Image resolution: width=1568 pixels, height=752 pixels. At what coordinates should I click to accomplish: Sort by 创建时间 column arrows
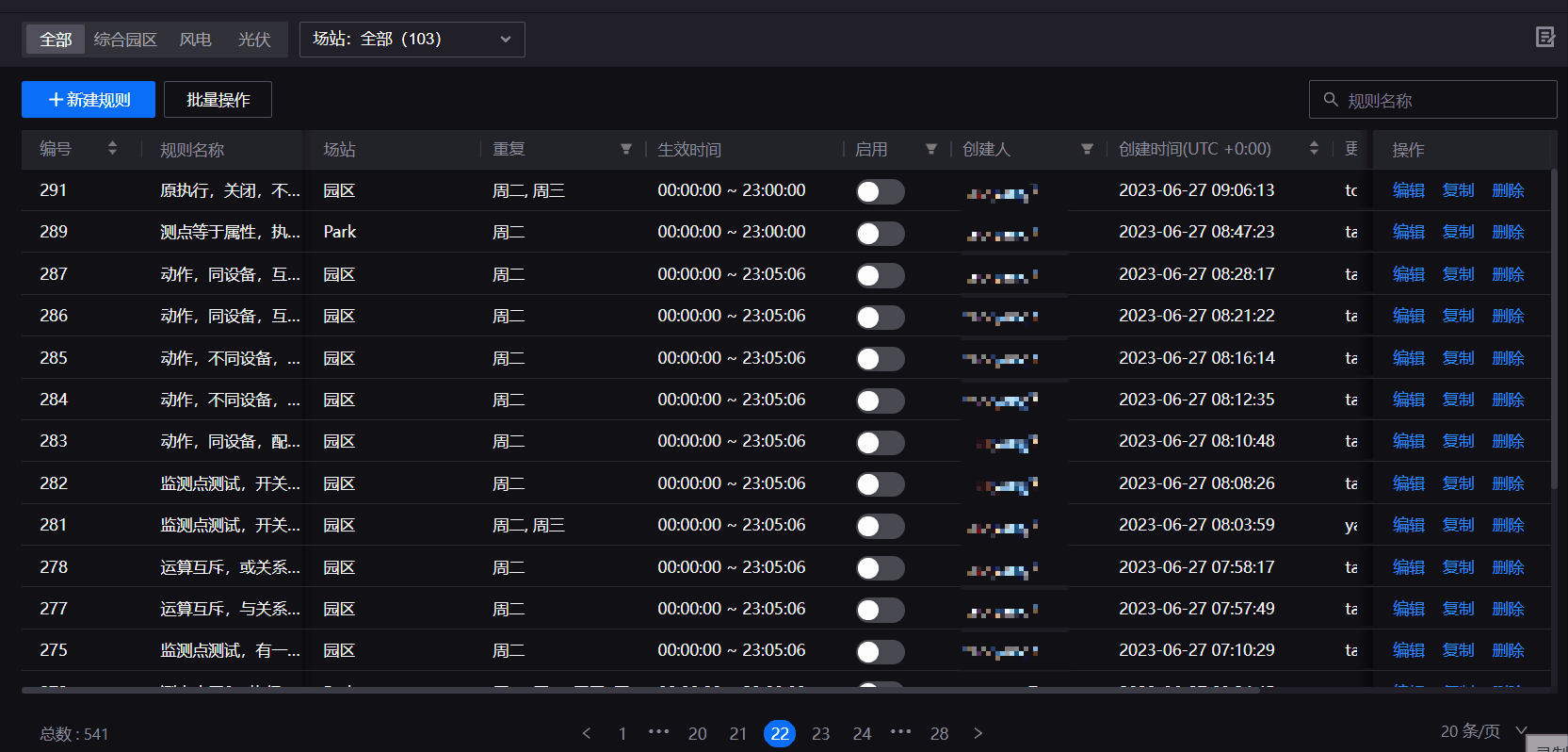pyautogui.click(x=1314, y=149)
